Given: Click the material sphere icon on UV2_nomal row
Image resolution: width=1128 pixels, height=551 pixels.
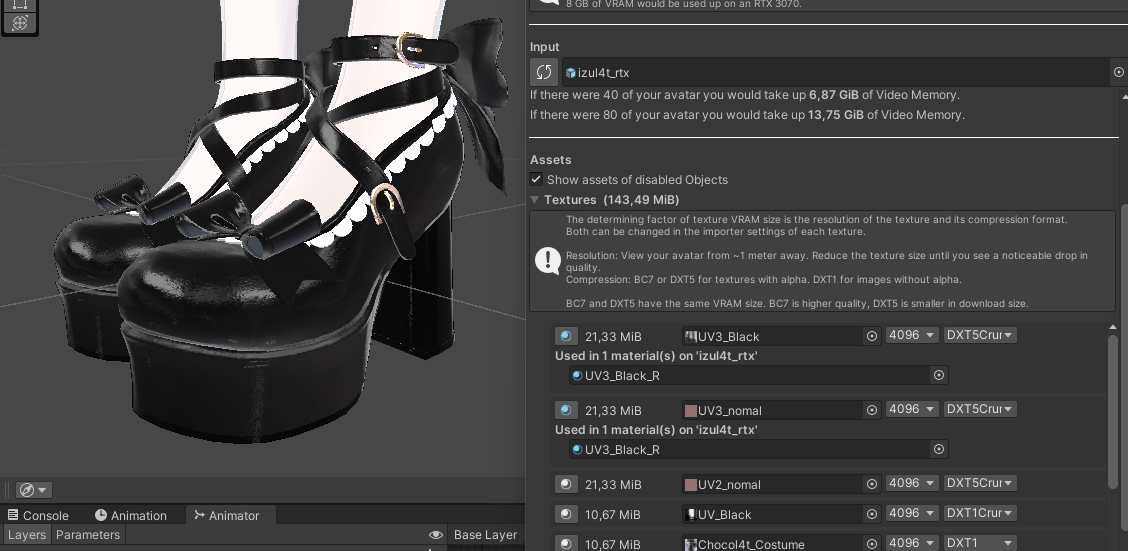Looking at the screenshot, I should point(567,484).
